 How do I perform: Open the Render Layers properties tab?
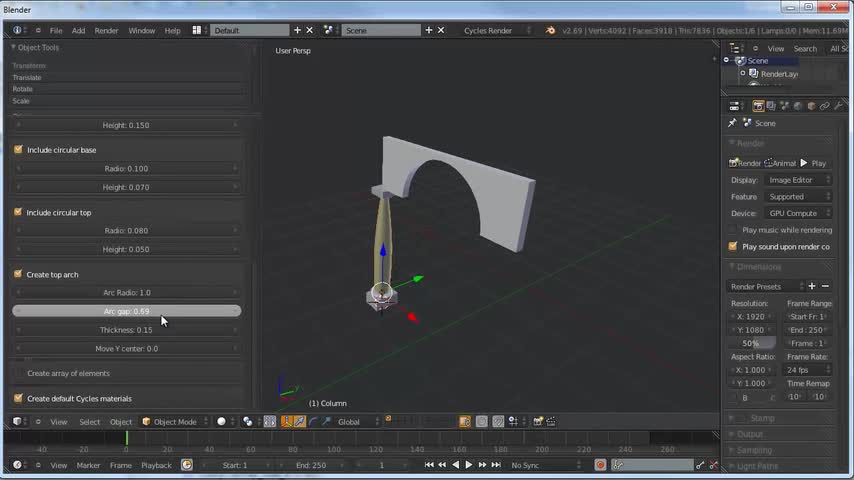(x=771, y=106)
